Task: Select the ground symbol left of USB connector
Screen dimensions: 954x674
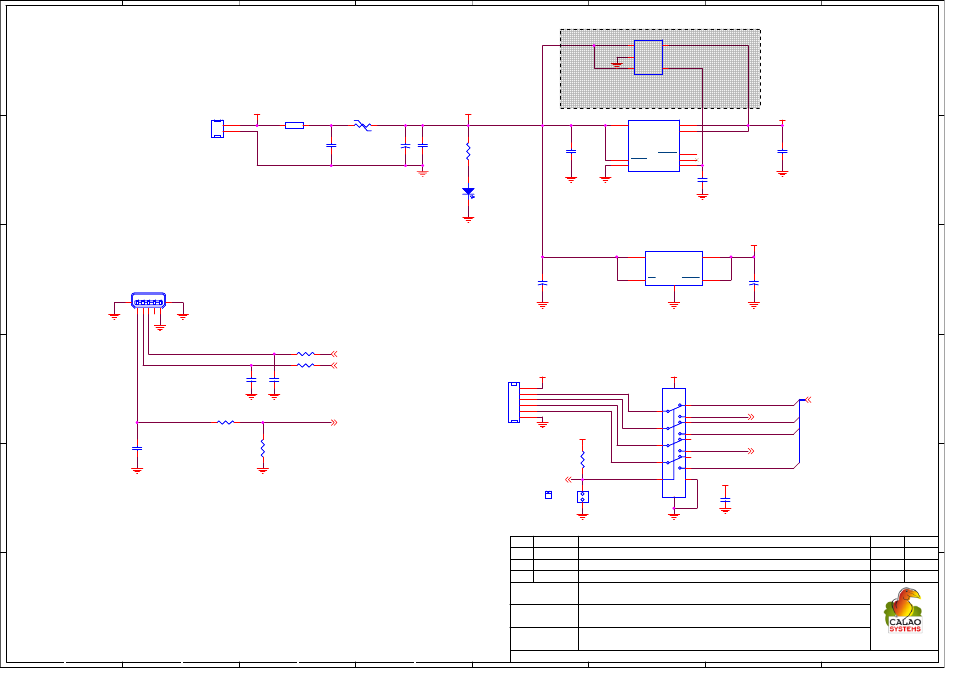Action: click(114, 316)
